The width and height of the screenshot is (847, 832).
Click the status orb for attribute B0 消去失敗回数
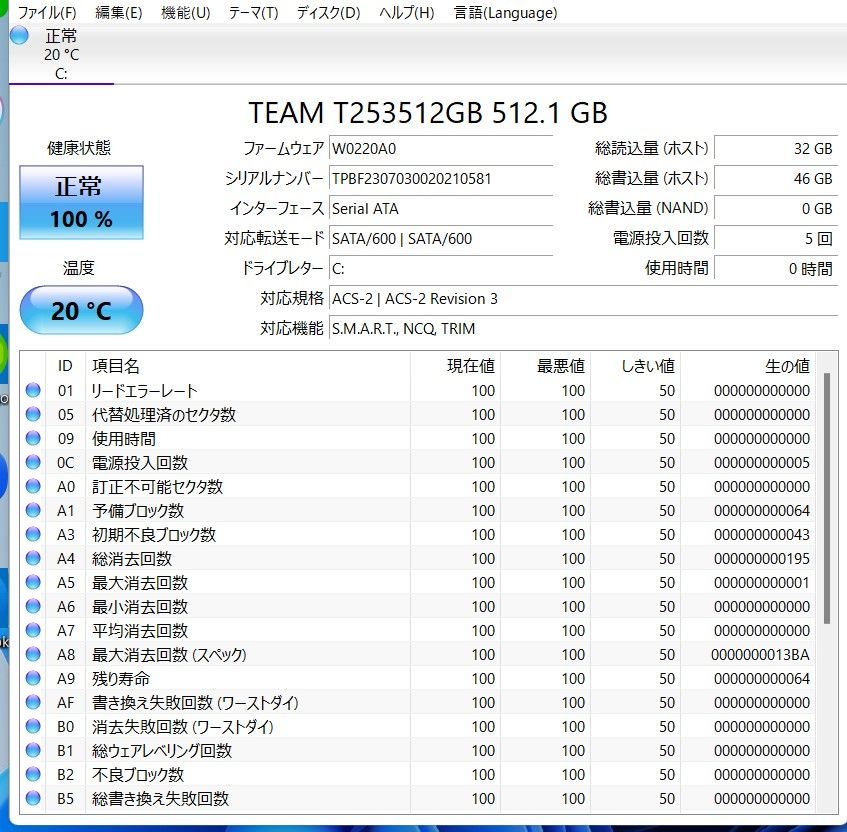click(x=33, y=726)
